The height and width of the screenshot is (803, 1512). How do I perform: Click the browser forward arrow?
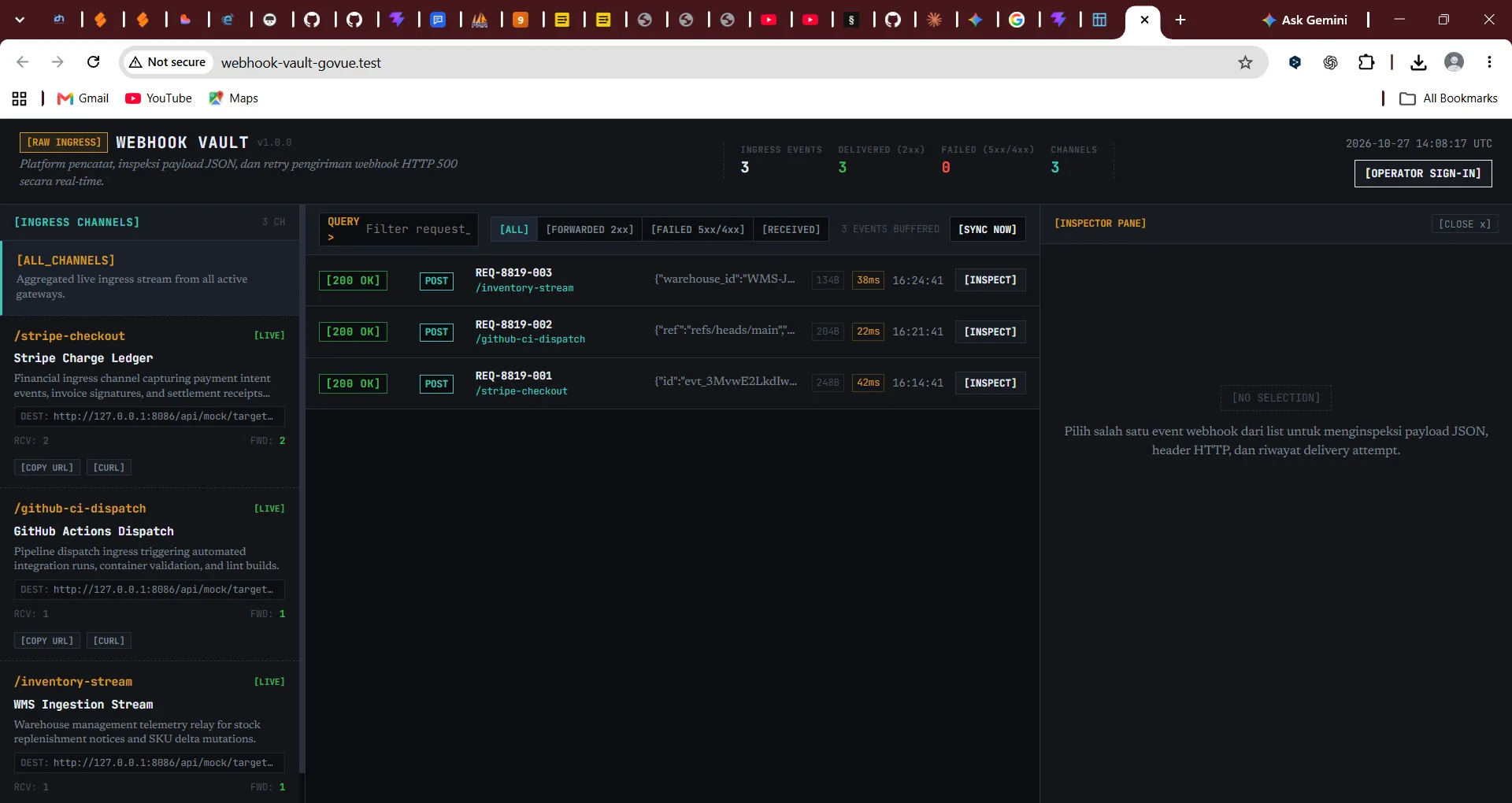[x=57, y=62]
